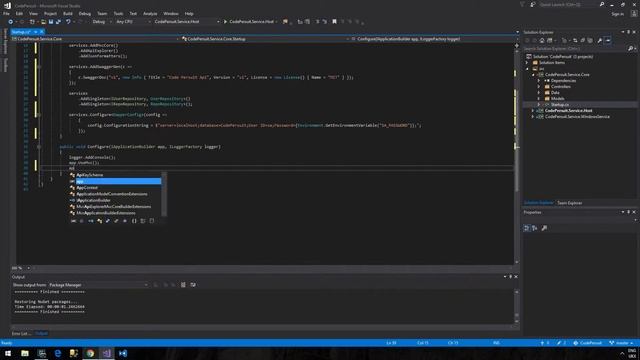
Task: Open the CodePersuit.Service.Core.Startup type dropdown
Action: click(x=265, y=39)
